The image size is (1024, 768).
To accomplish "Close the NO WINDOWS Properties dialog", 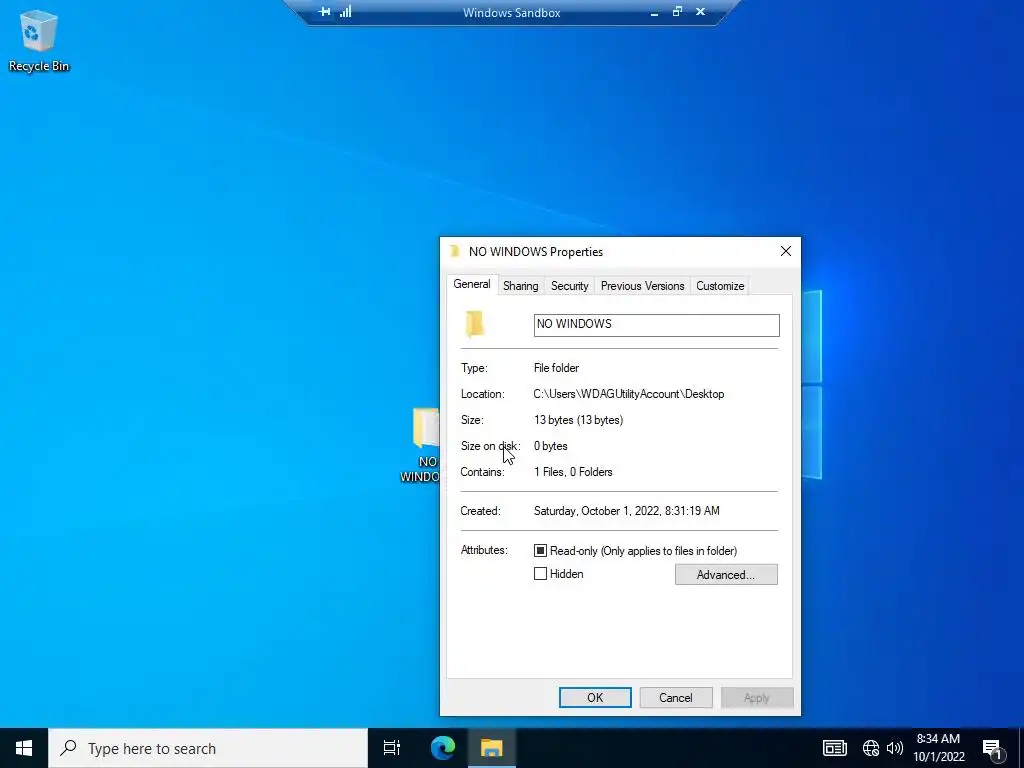I will click(786, 251).
